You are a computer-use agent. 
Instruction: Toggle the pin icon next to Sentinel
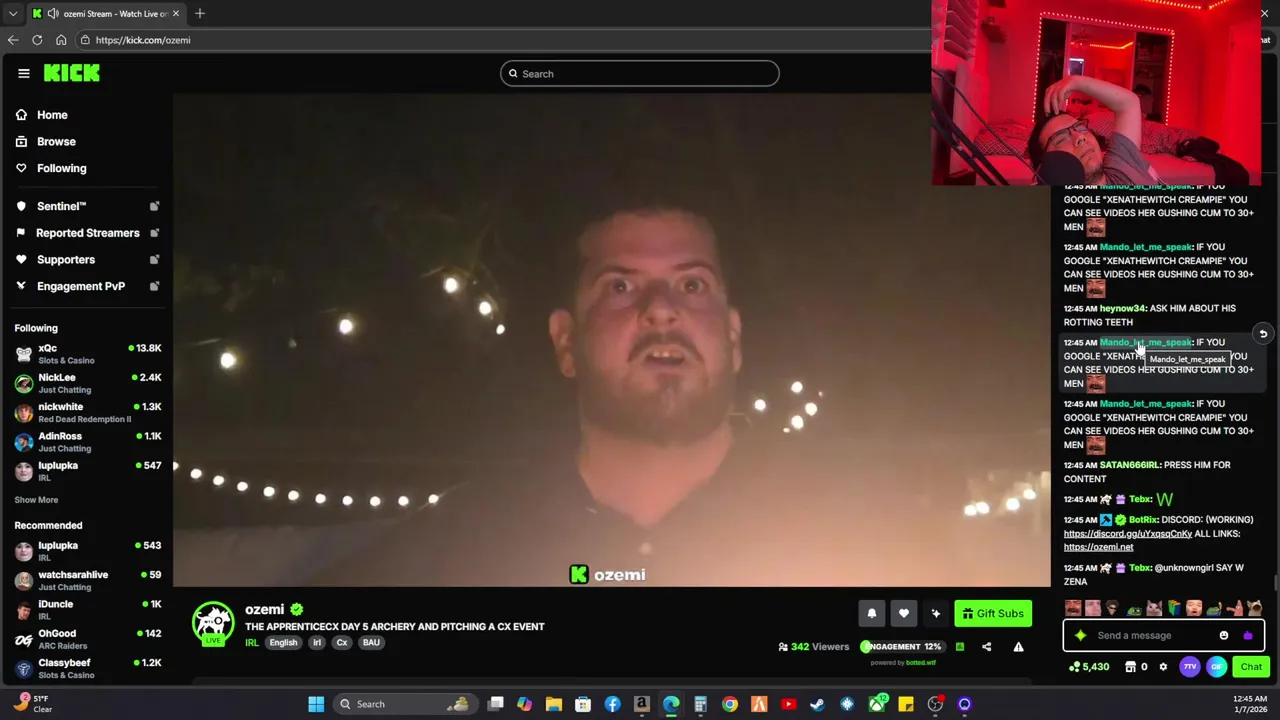(x=154, y=206)
